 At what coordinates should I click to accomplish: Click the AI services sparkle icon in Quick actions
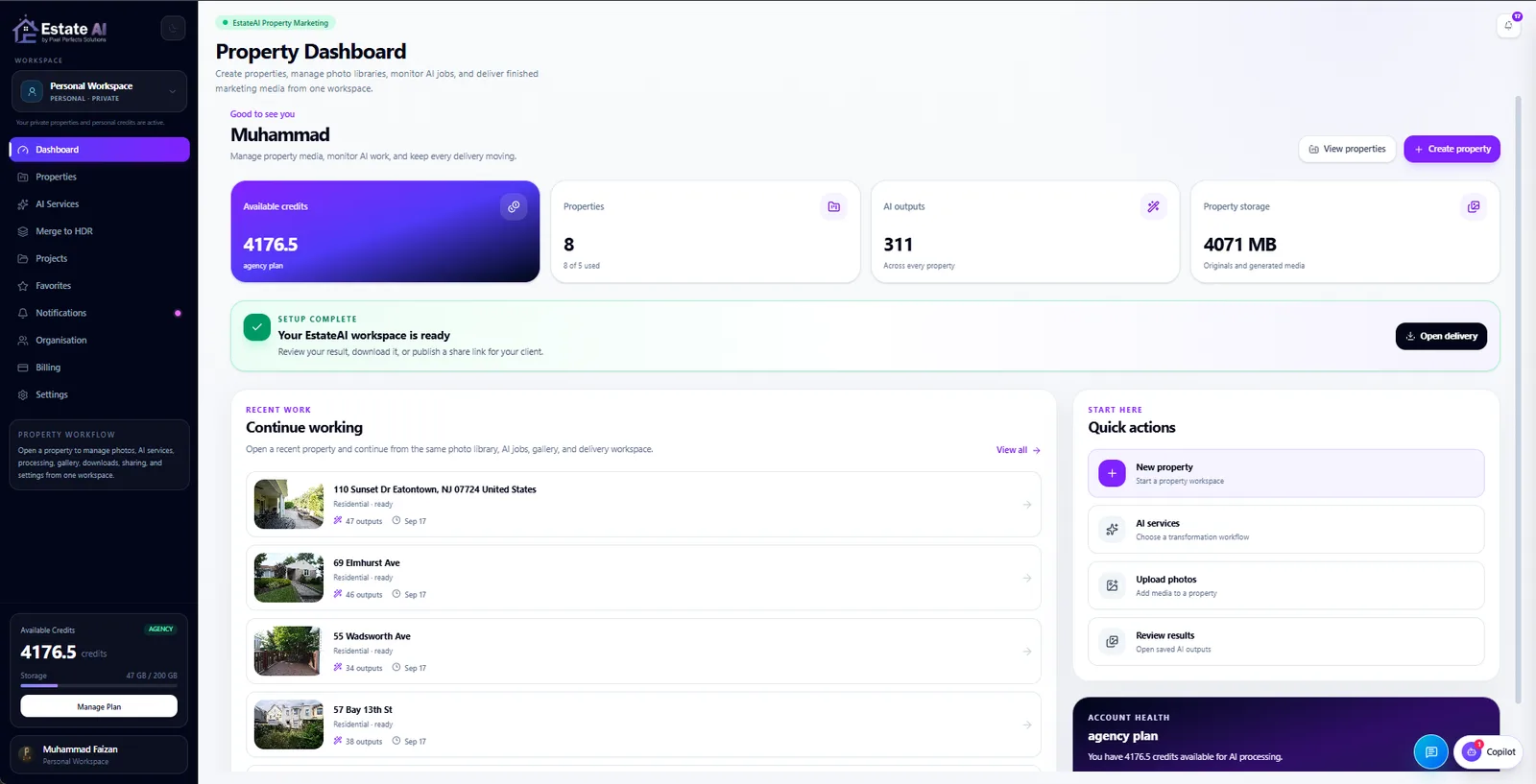pyautogui.click(x=1112, y=530)
